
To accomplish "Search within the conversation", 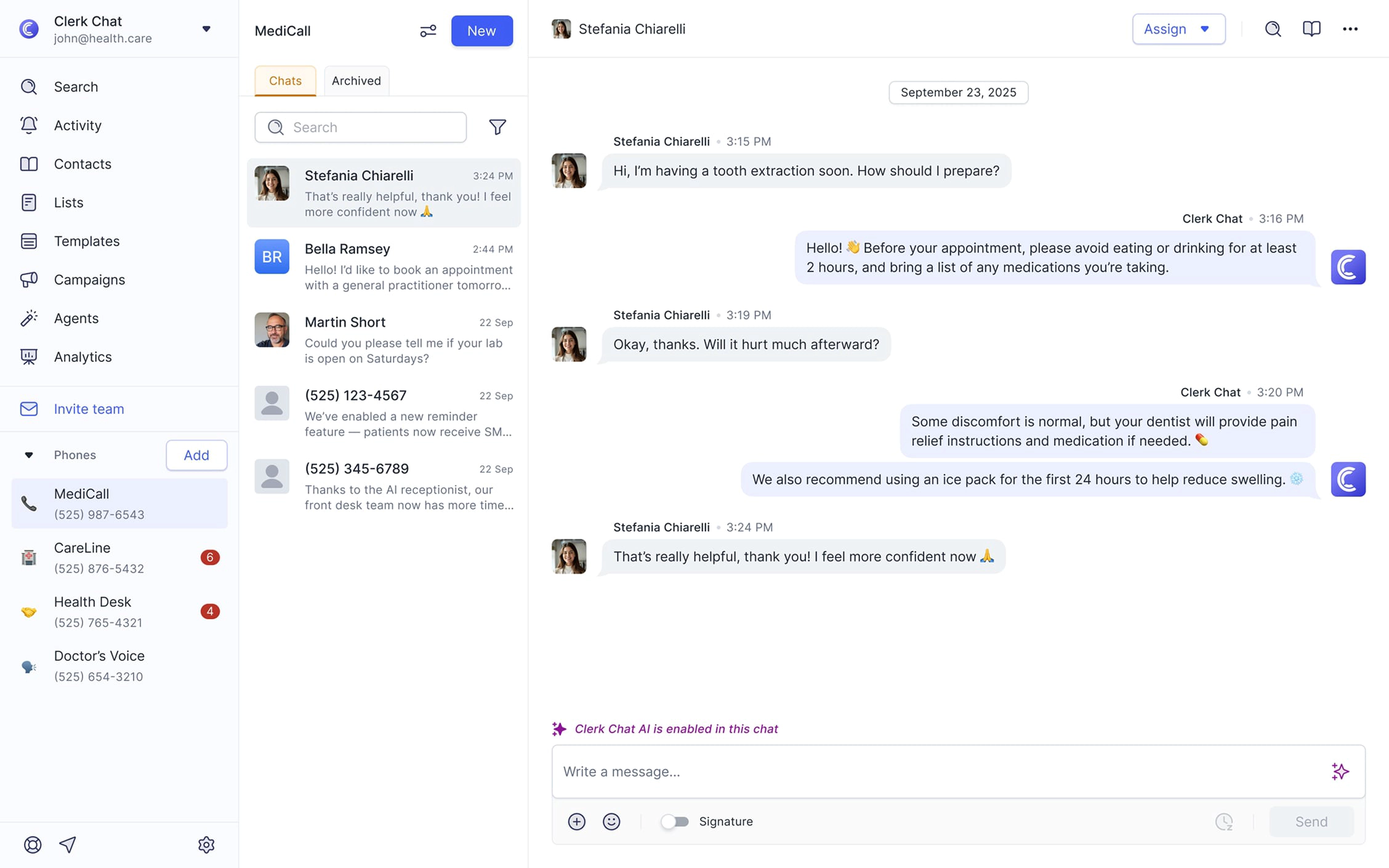I will (x=1273, y=29).
